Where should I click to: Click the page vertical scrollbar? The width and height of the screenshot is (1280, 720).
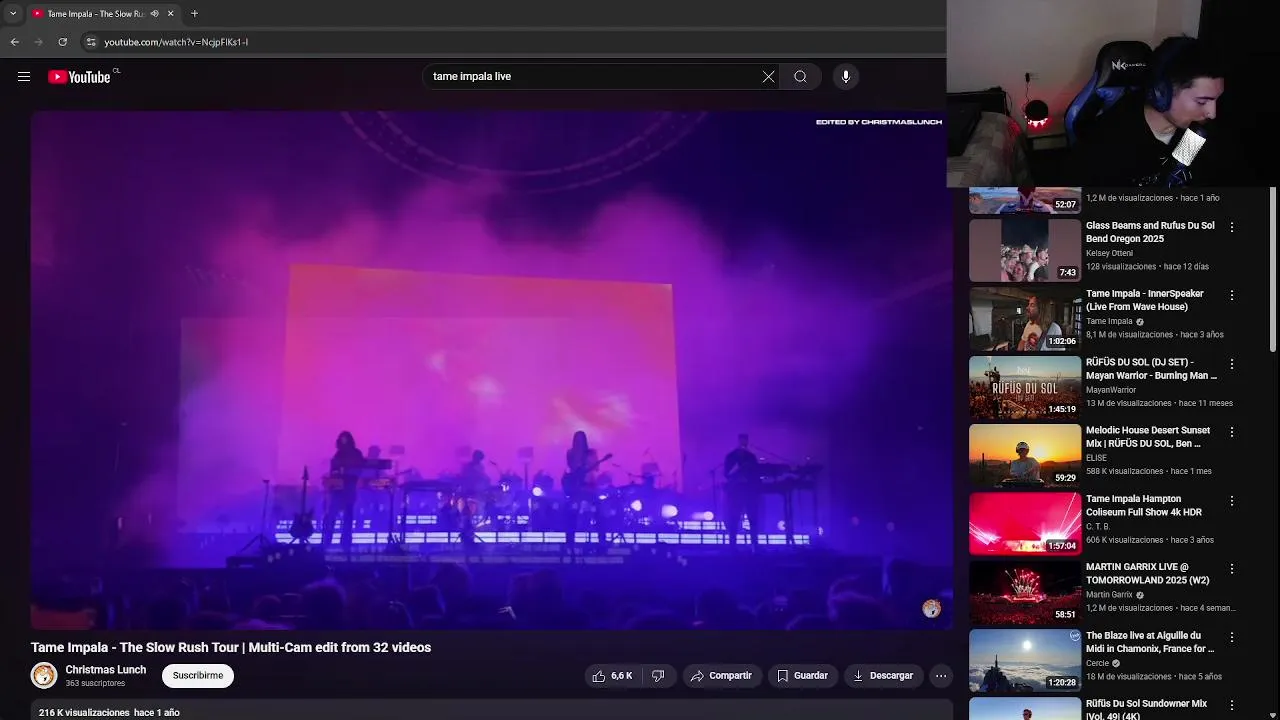[1273, 270]
